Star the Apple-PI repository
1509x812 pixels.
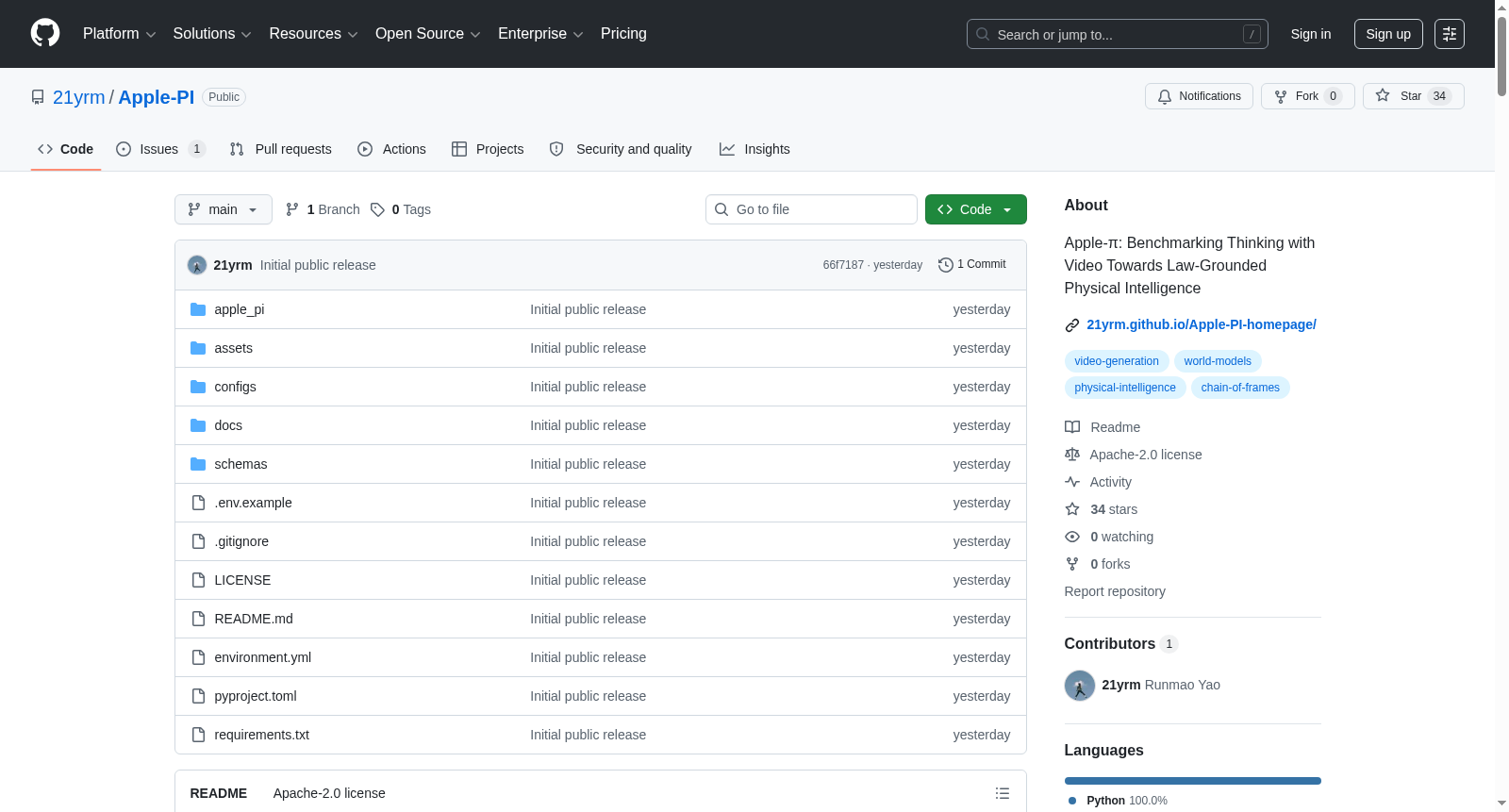pyautogui.click(x=1414, y=96)
